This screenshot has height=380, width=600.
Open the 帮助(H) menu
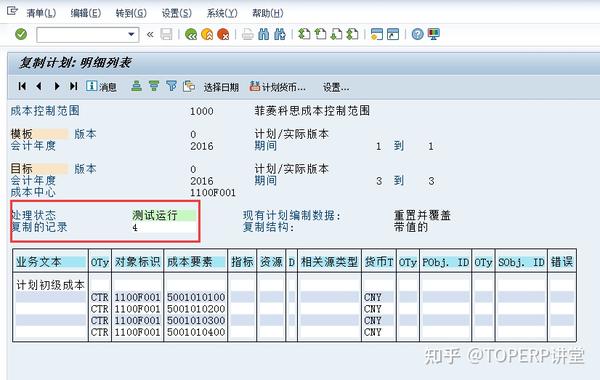point(267,13)
